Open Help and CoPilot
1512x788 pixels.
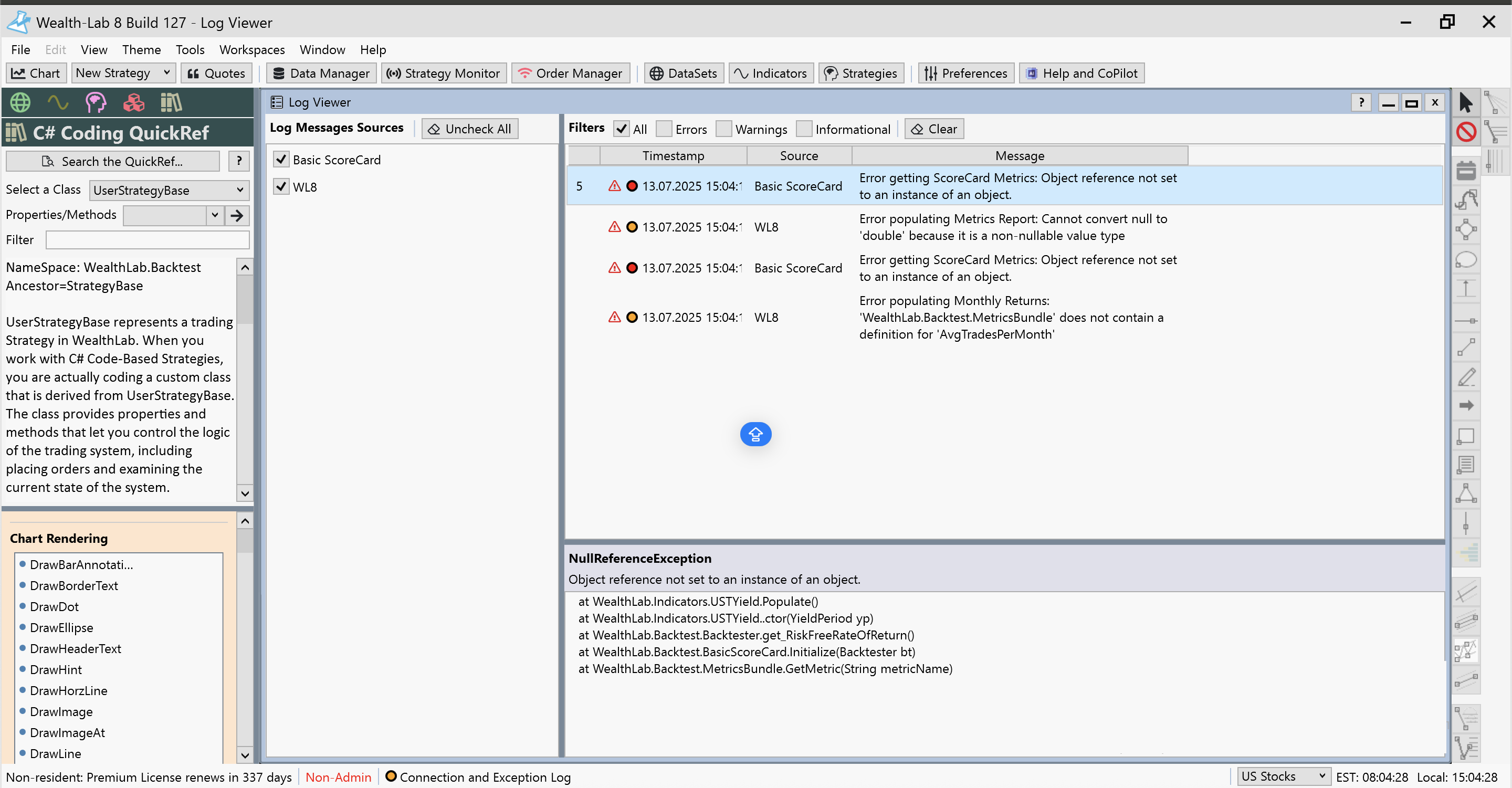click(1081, 73)
